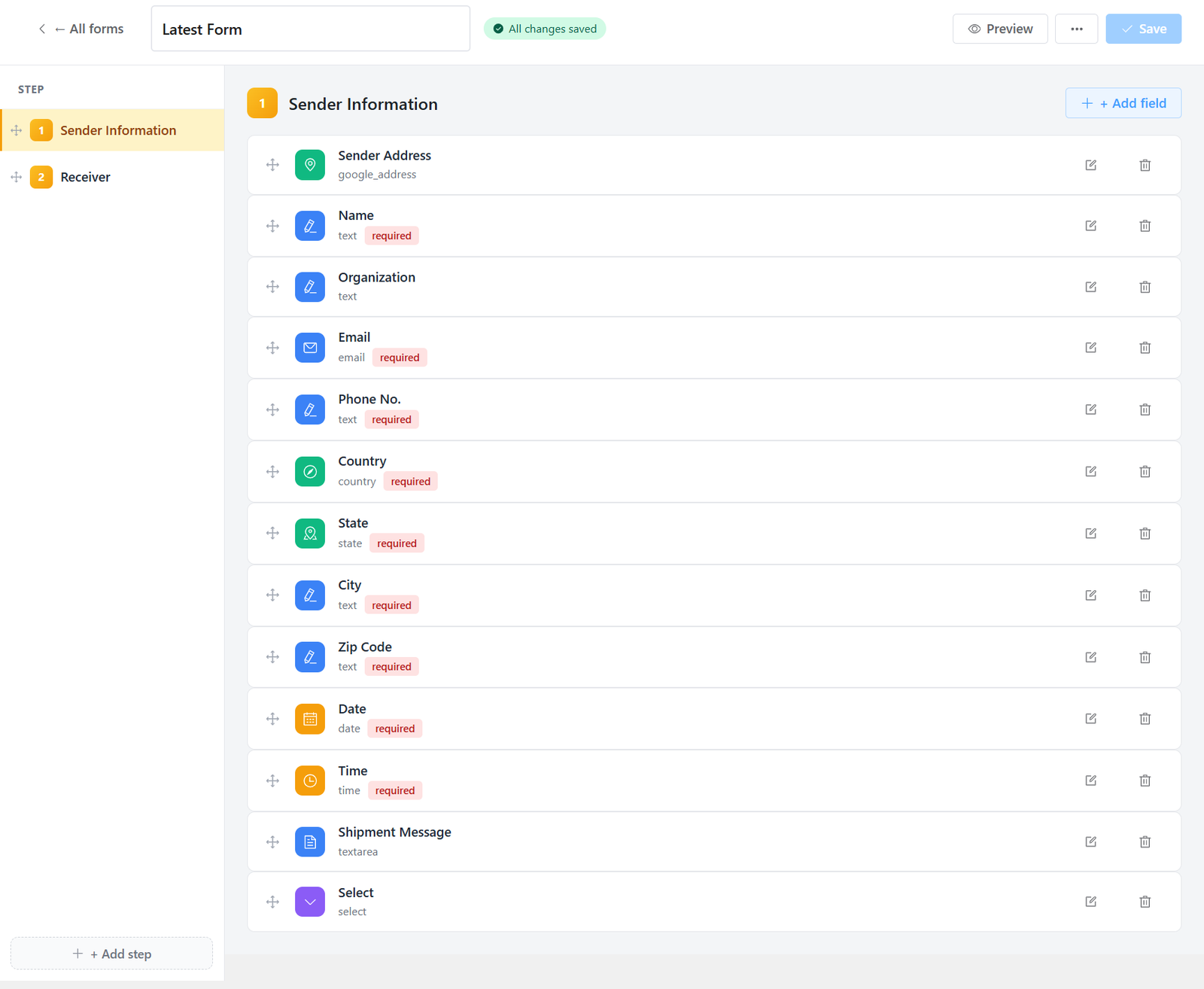Edit the Sender Address field
Viewport: 1204px width, 989px height.
1090,165
